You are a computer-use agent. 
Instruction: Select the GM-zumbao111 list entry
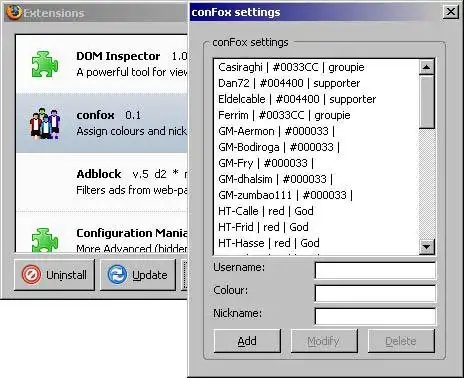[x=316, y=195]
